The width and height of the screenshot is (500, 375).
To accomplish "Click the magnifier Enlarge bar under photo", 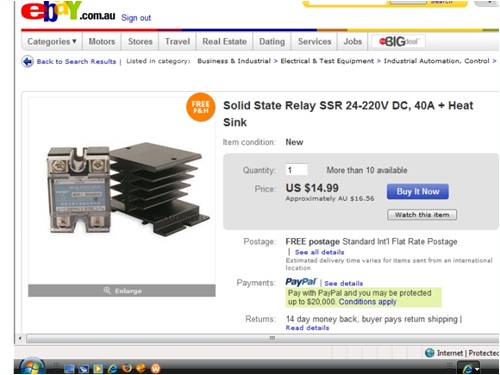I will (x=122, y=291).
